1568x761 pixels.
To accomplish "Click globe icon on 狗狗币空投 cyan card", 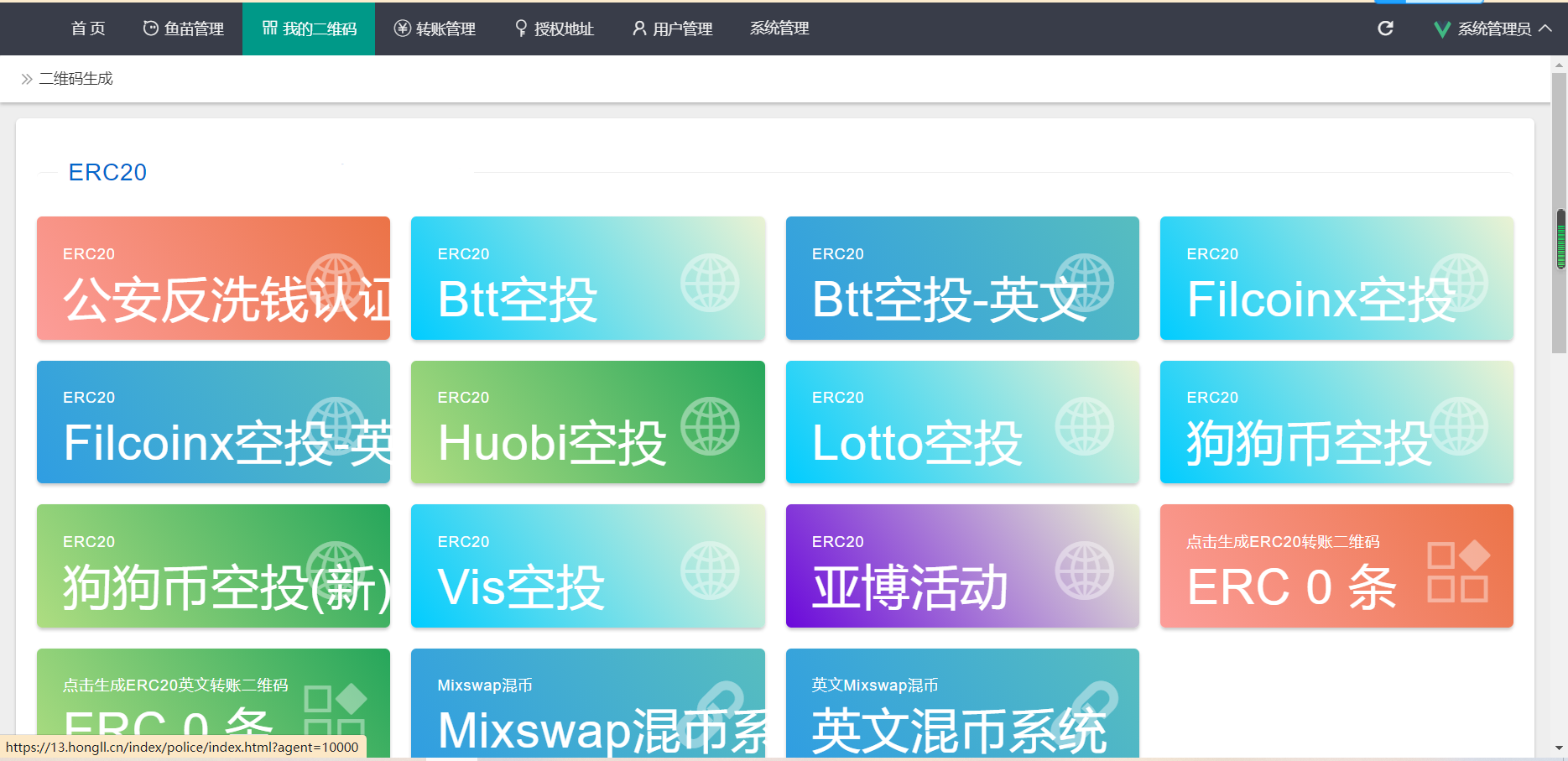I will tap(1459, 426).
